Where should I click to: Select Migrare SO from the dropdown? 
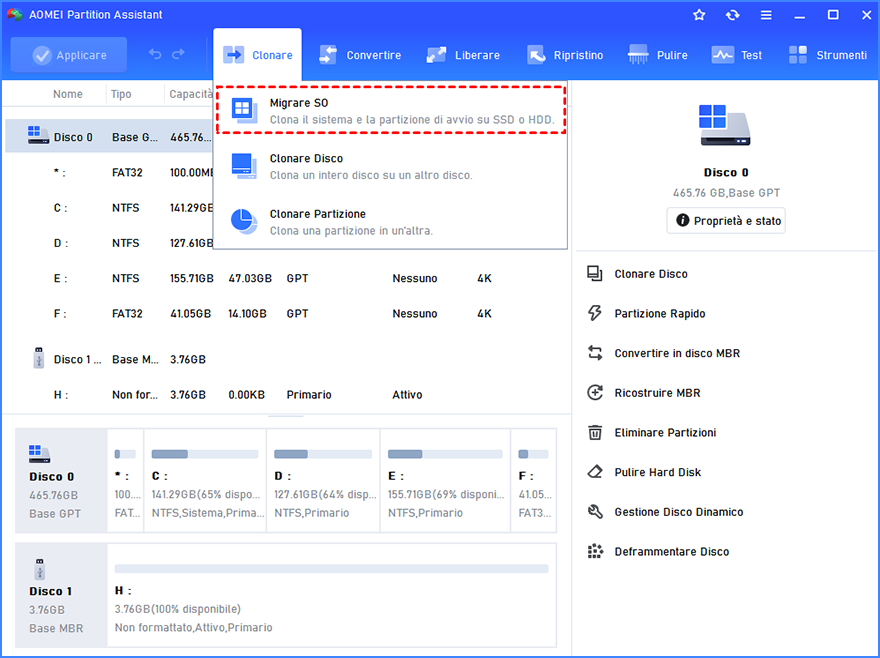(391, 111)
